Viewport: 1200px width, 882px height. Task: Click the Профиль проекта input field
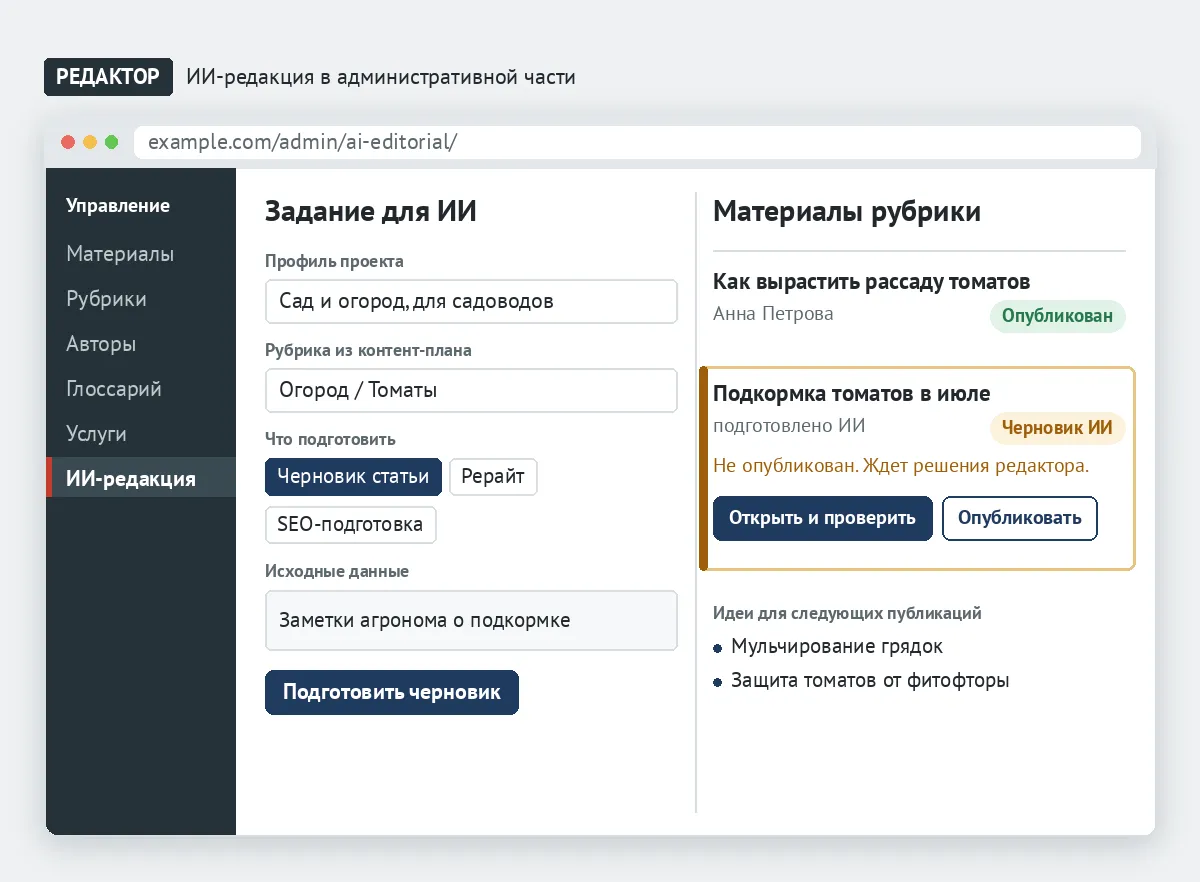(471, 301)
